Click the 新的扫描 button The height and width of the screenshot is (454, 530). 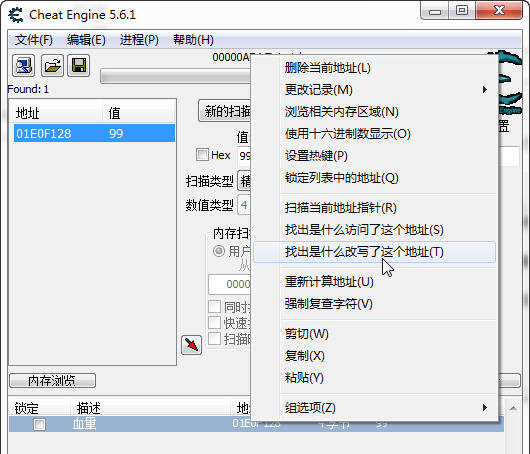pyautogui.click(x=224, y=111)
